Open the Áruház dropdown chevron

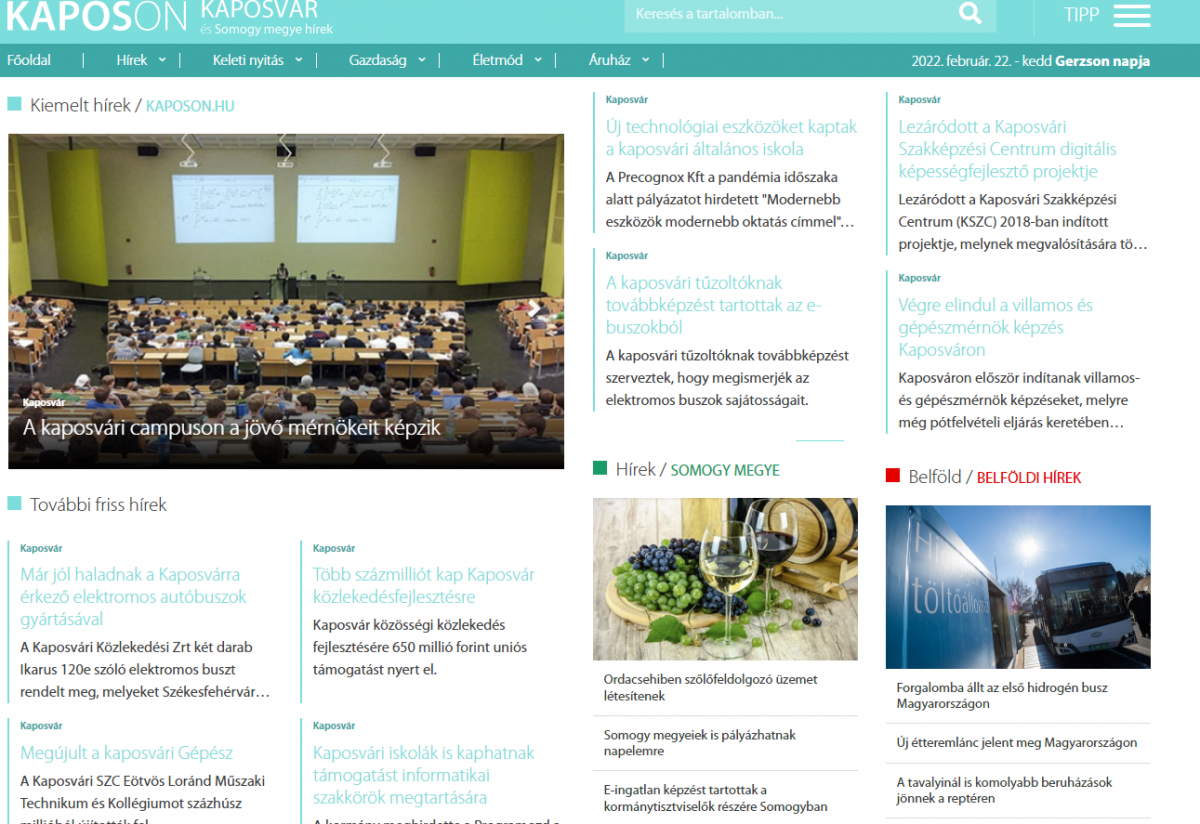(x=646, y=60)
